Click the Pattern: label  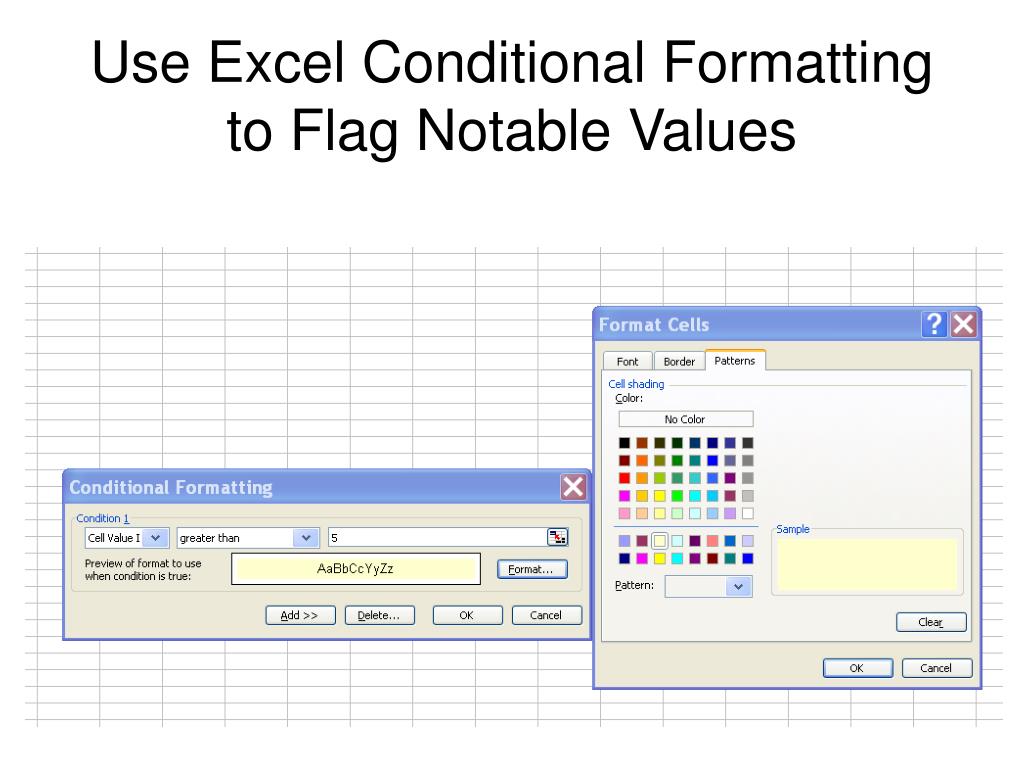pos(634,585)
